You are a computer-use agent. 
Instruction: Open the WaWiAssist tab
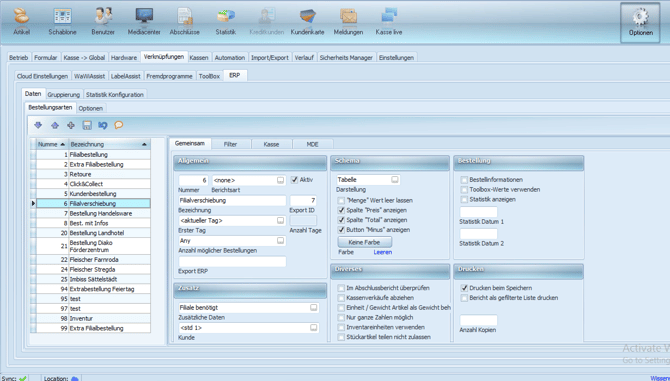(89, 76)
